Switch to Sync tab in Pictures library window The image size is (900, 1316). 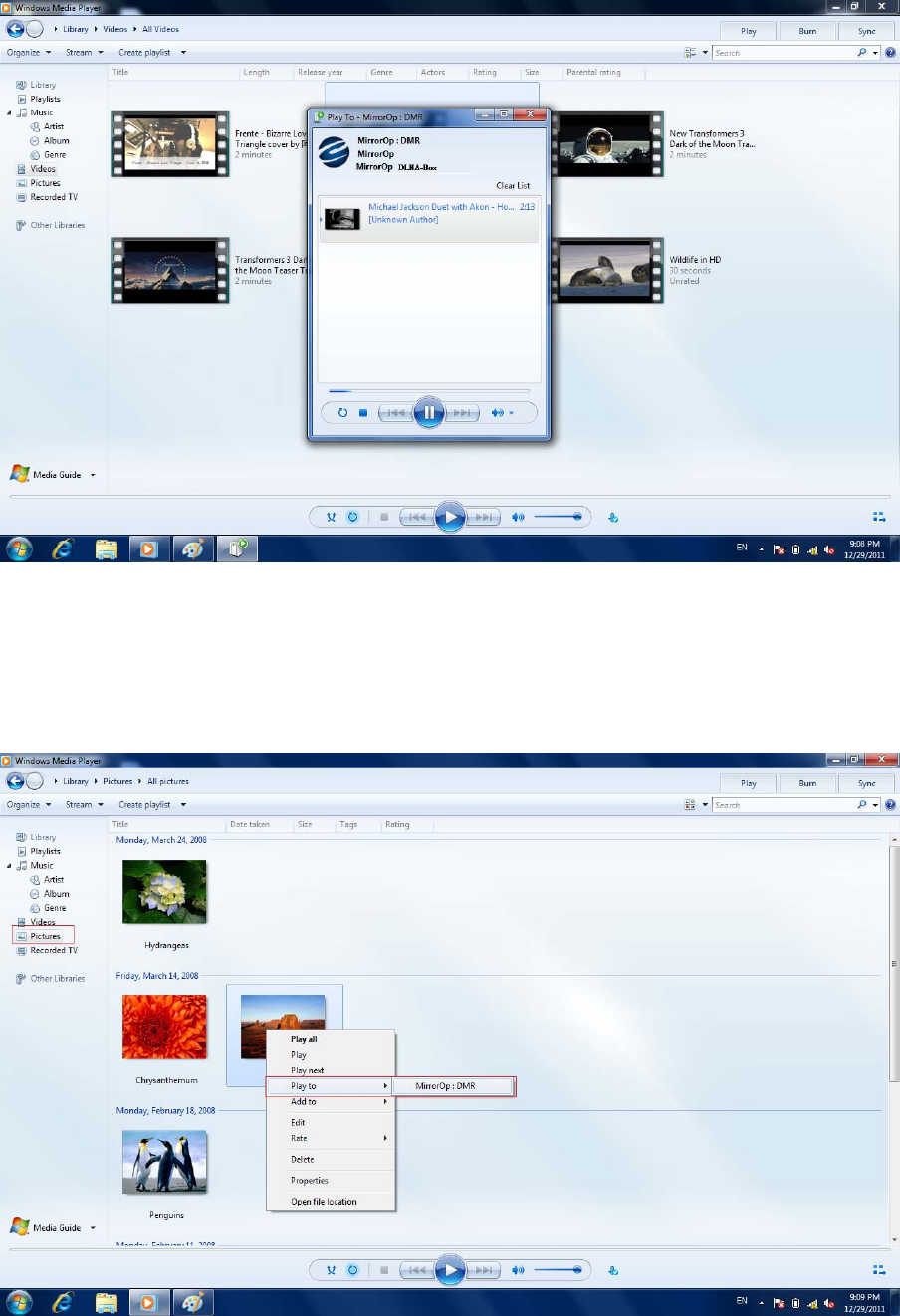[x=867, y=783]
